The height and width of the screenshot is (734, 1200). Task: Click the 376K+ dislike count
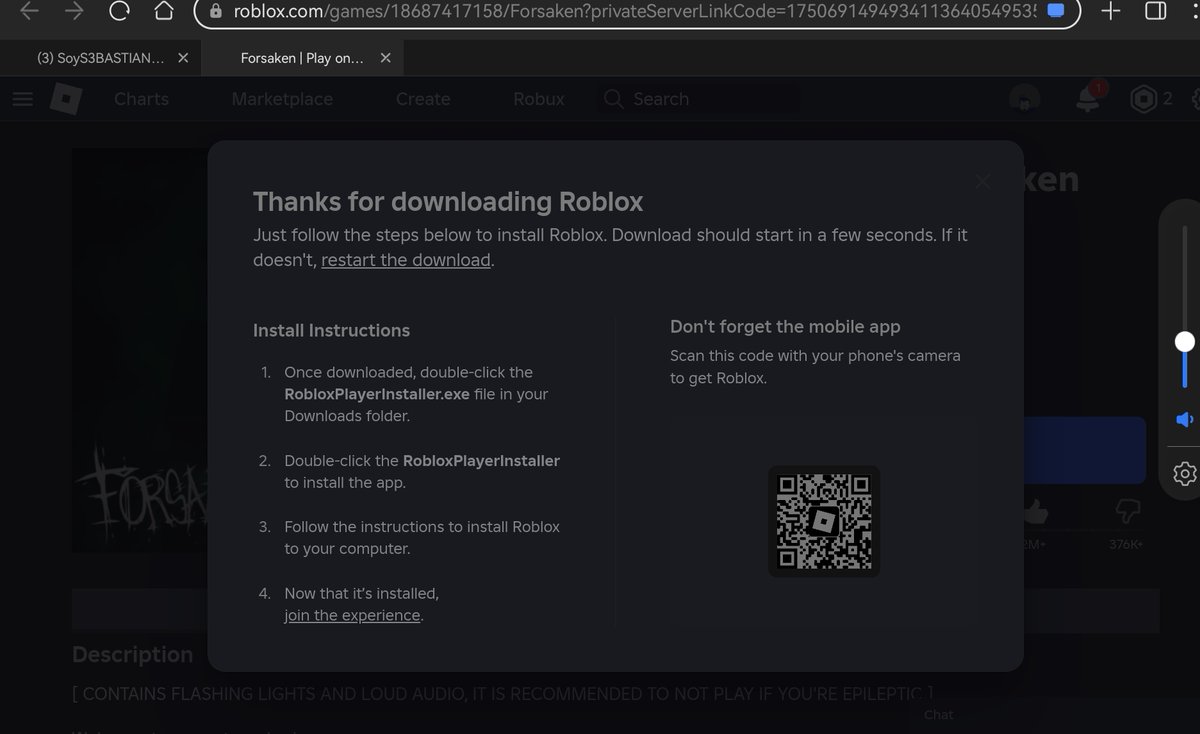[1126, 544]
